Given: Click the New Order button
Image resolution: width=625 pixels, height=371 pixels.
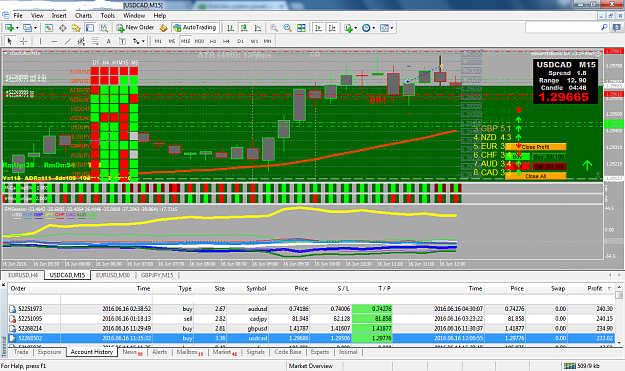Looking at the screenshot, I should coord(135,27).
